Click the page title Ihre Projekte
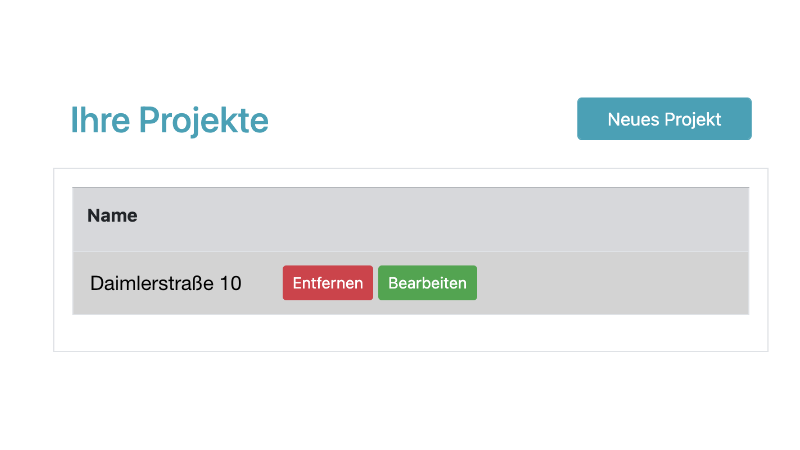 (169, 120)
